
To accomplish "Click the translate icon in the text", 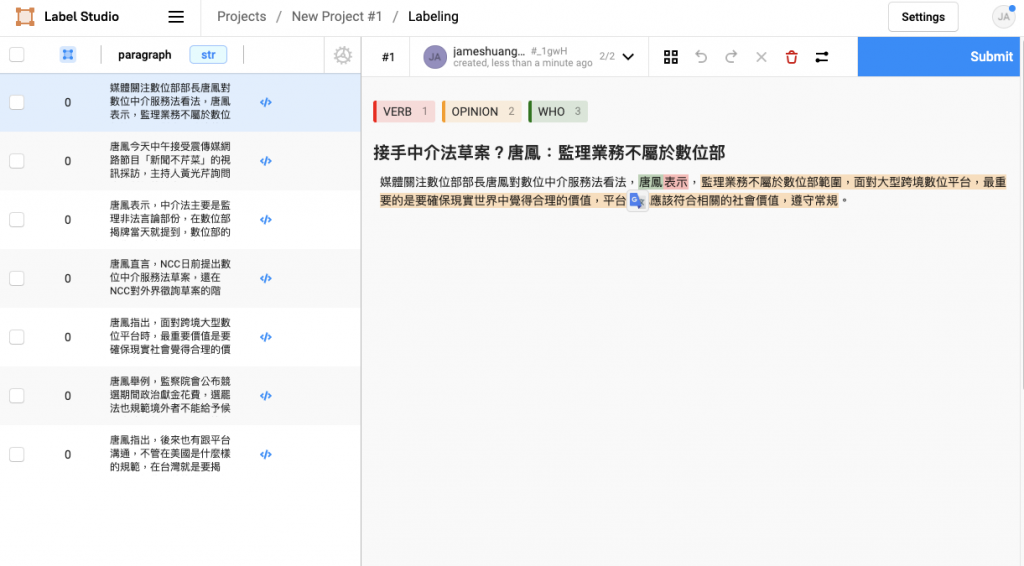I will point(637,201).
